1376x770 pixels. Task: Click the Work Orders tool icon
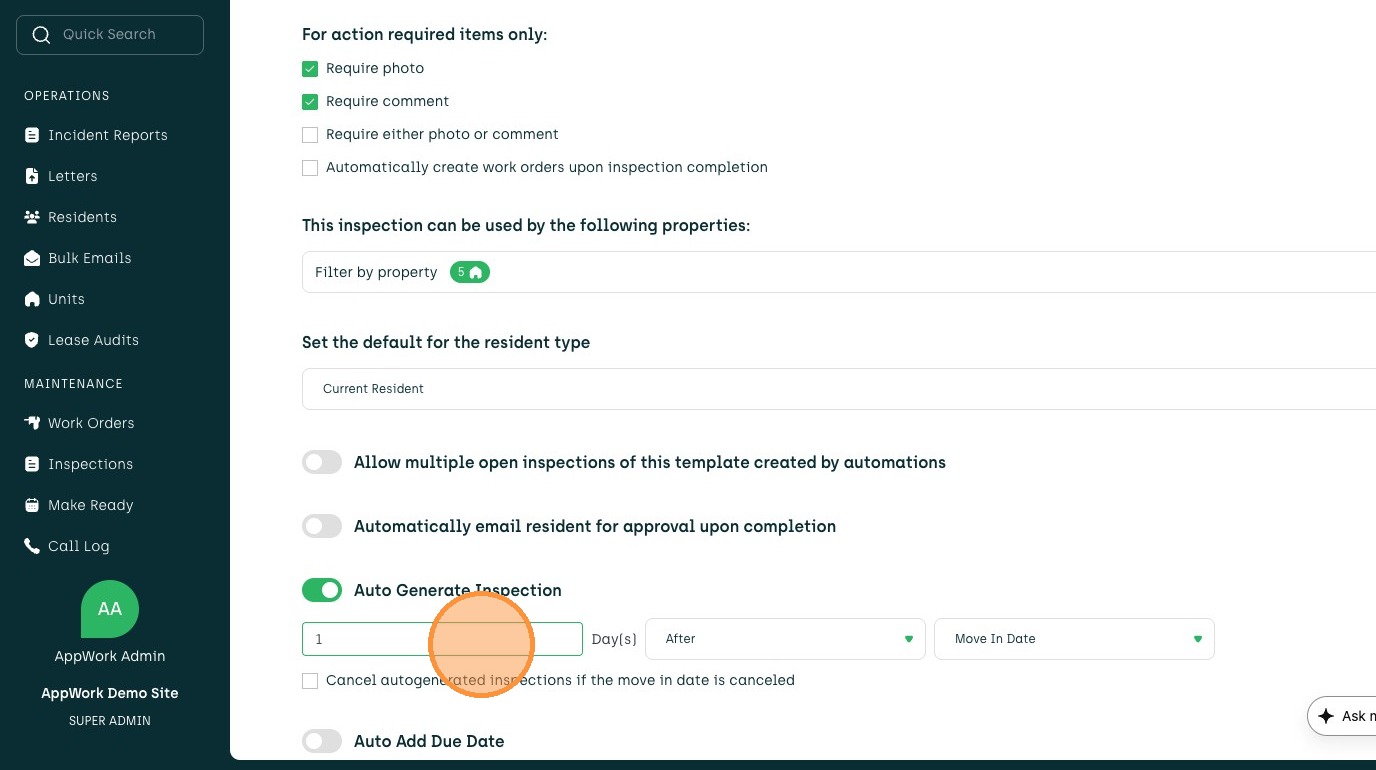[32, 423]
